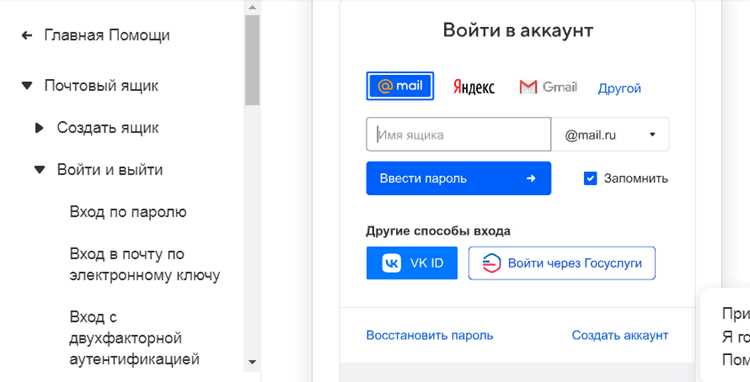
Task: Open the Вход по паролю article
Action: pyautogui.click(x=128, y=212)
